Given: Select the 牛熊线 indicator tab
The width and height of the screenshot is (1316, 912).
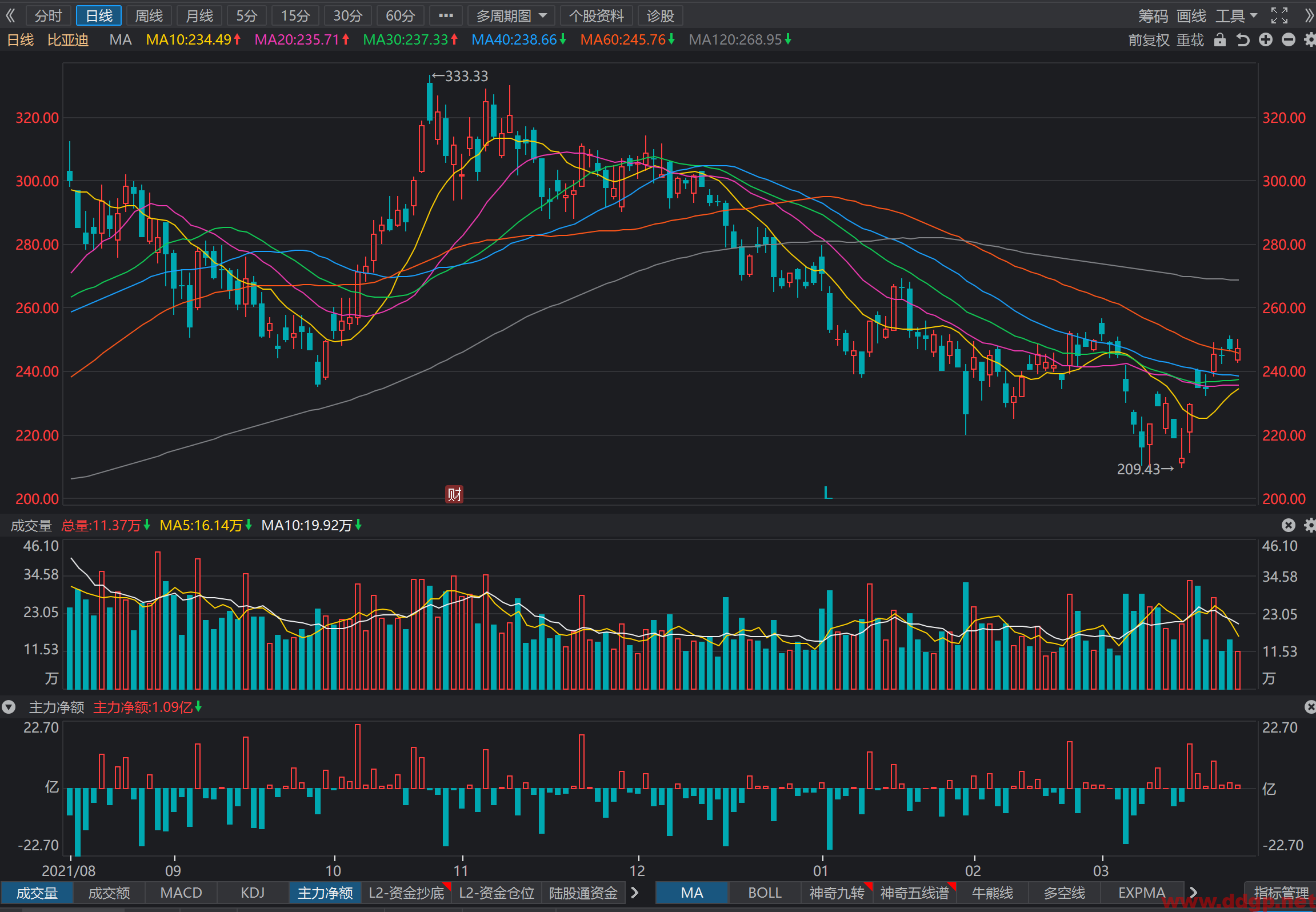Looking at the screenshot, I should (x=993, y=893).
